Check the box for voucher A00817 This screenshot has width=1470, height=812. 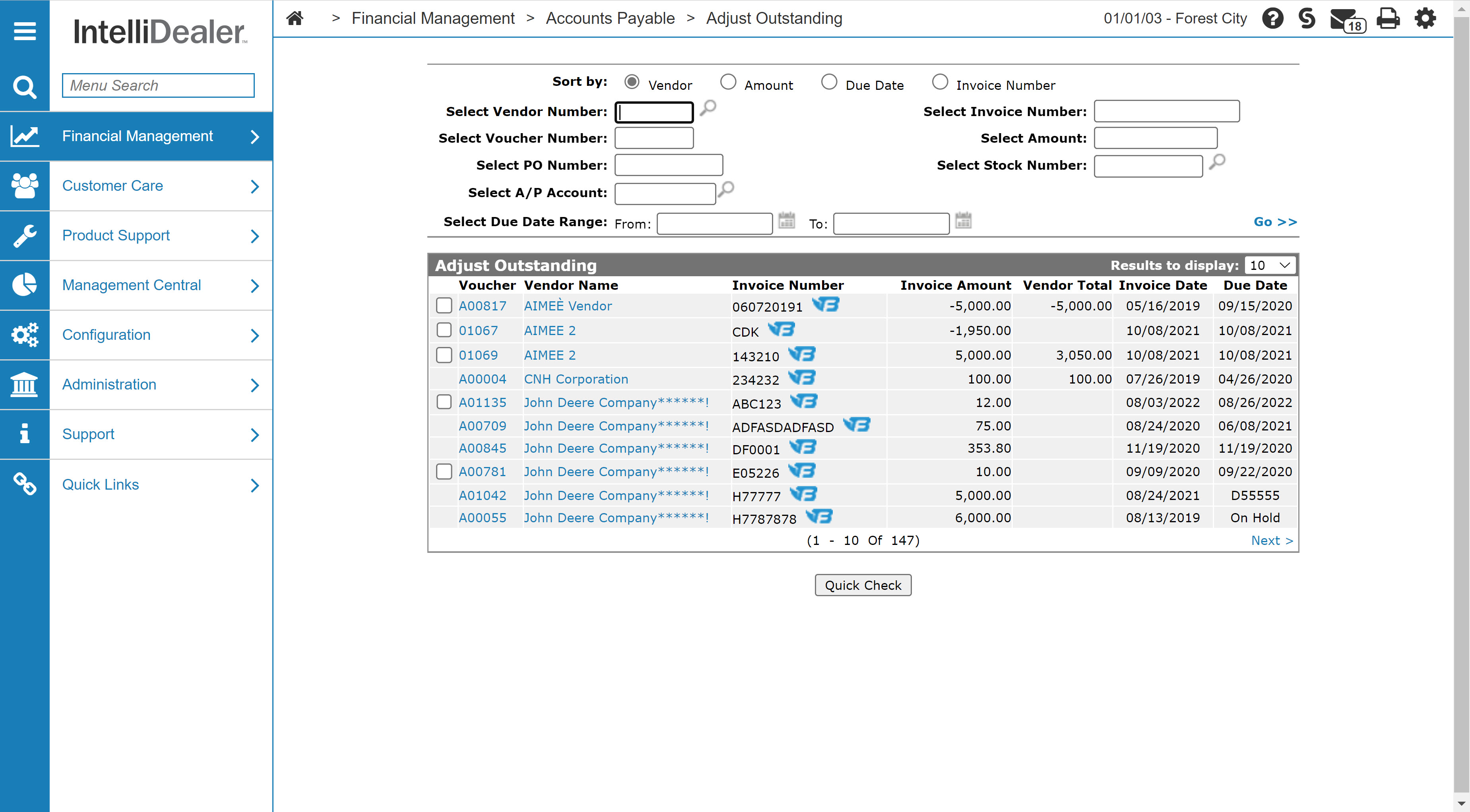444,306
